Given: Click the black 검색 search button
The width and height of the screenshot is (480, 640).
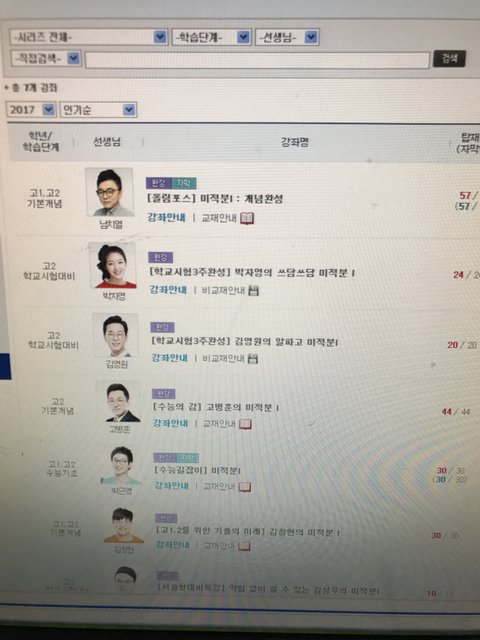Looking at the screenshot, I should [449, 59].
